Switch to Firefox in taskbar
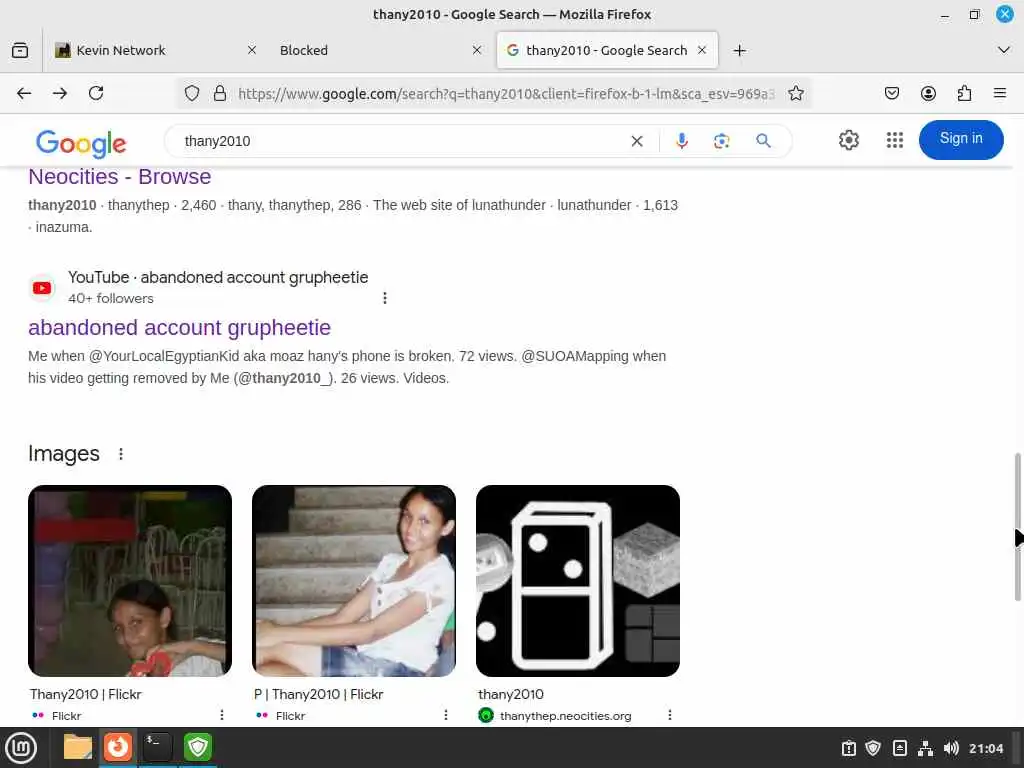The width and height of the screenshot is (1024, 768). pos(118,747)
